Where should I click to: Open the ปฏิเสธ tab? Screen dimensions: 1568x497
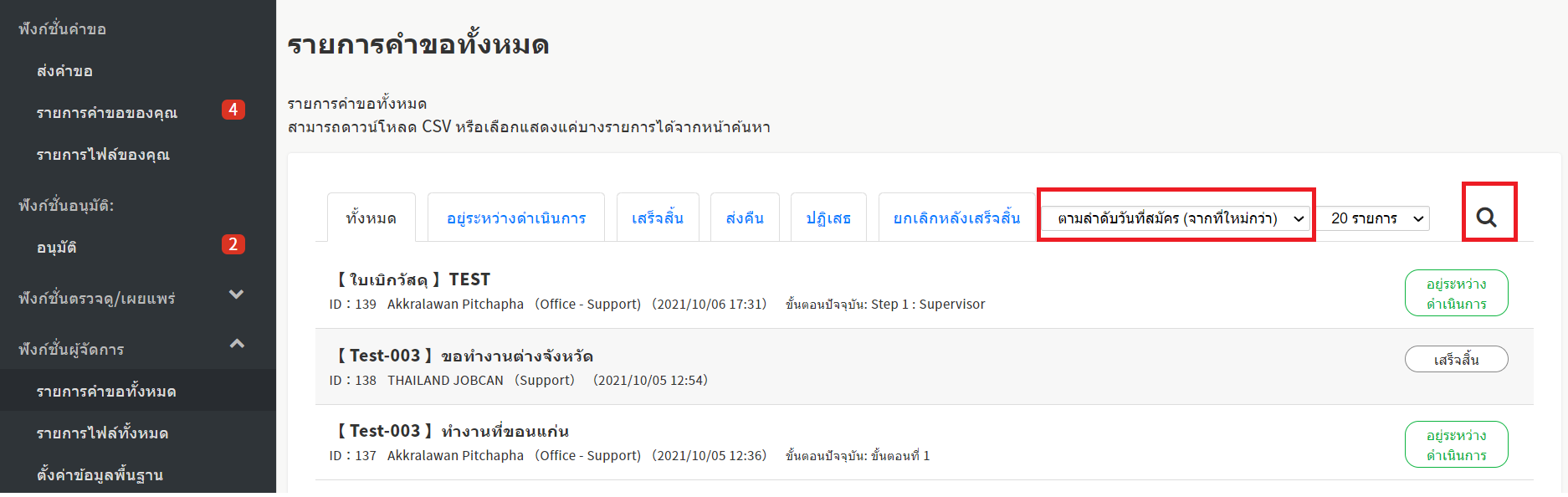click(828, 218)
